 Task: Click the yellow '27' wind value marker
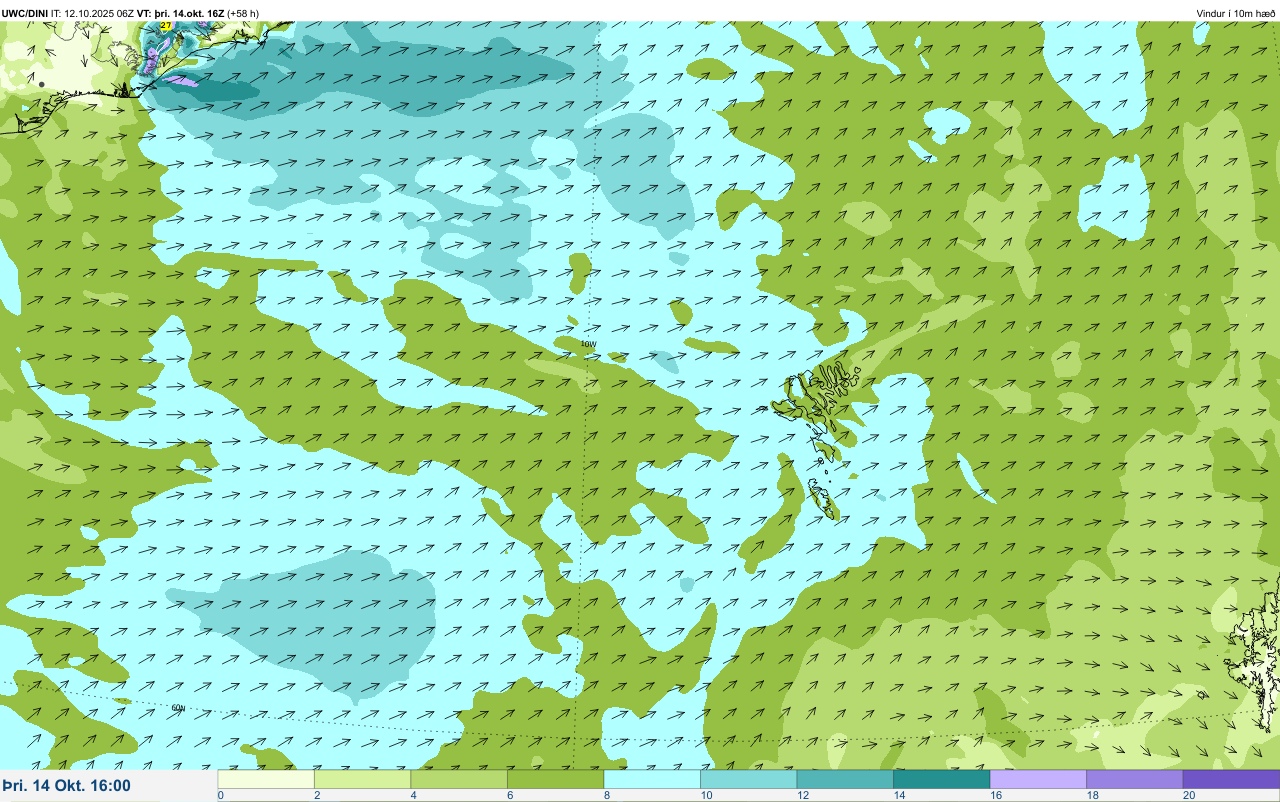click(166, 26)
